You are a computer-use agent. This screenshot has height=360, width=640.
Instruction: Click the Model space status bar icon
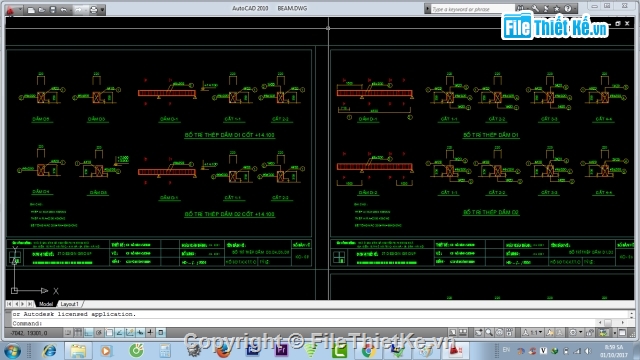click(x=453, y=333)
